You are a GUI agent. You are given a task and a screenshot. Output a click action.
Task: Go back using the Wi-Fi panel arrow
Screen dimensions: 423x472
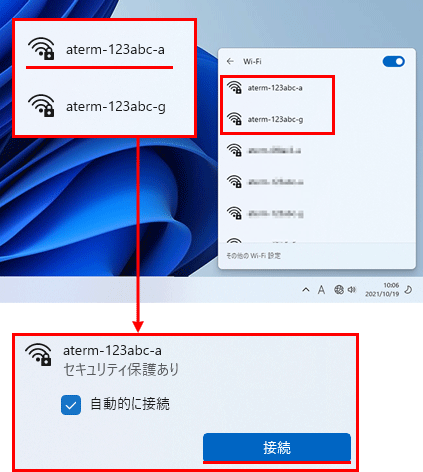(230, 61)
